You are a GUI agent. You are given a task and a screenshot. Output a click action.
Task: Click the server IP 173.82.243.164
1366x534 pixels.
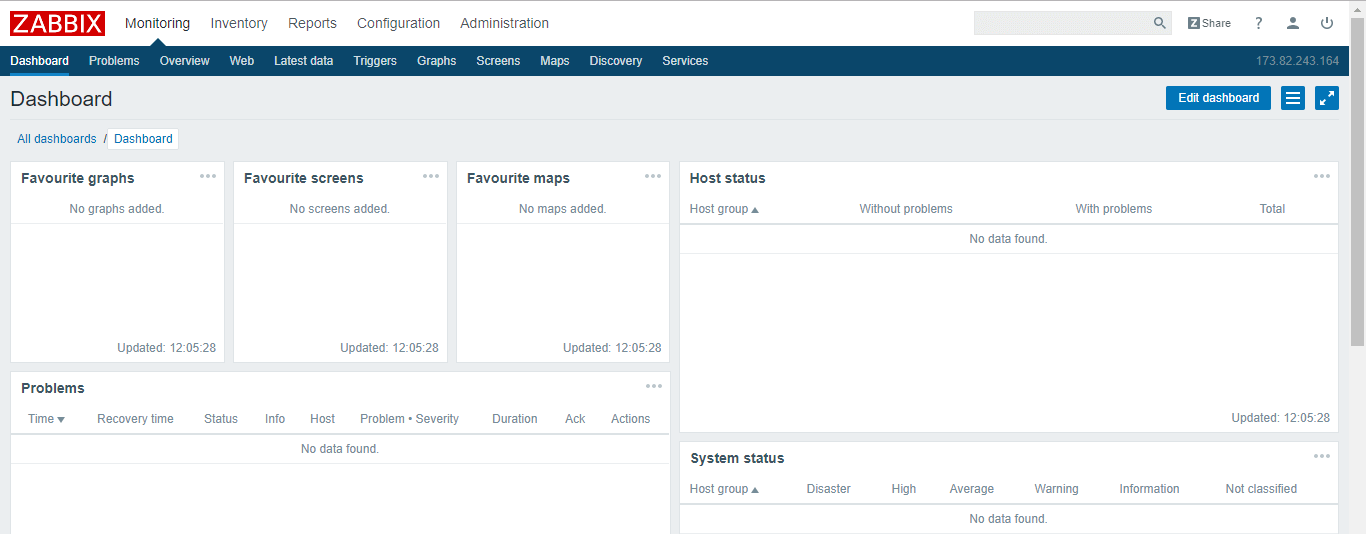[1297, 61]
